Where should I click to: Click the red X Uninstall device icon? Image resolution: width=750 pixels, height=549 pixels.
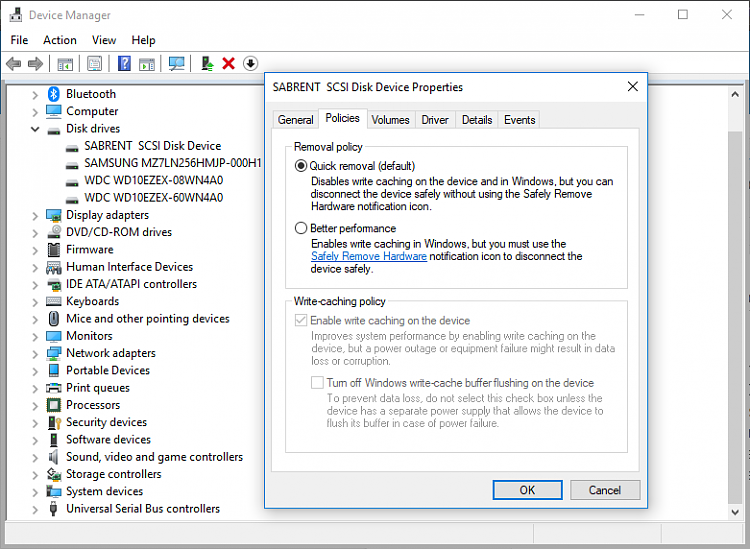(229, 64)
